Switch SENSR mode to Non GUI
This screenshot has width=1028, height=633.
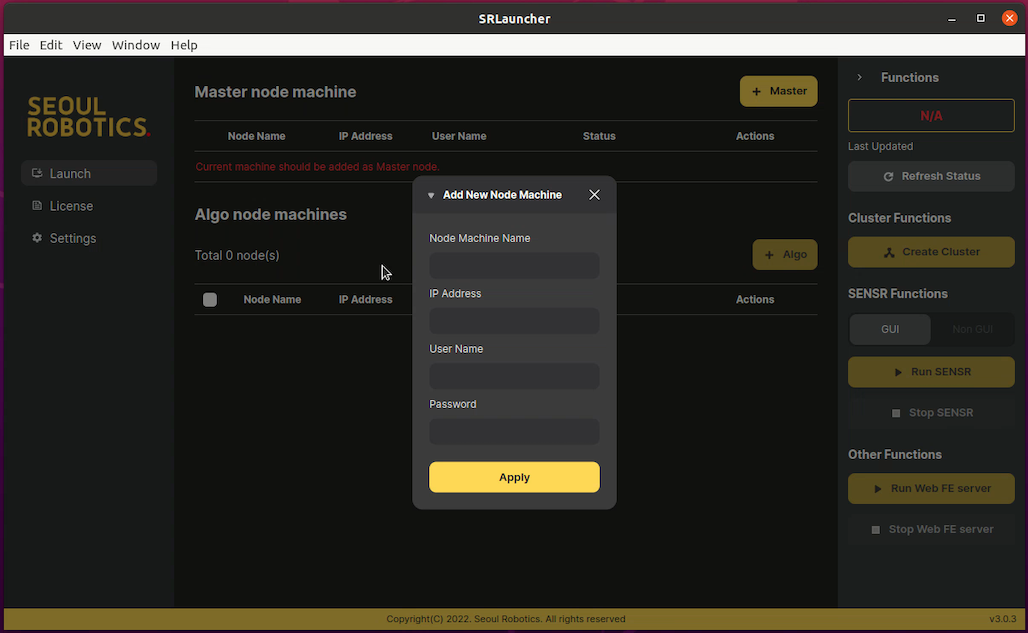pyautogui.click(x=972, y=329)
